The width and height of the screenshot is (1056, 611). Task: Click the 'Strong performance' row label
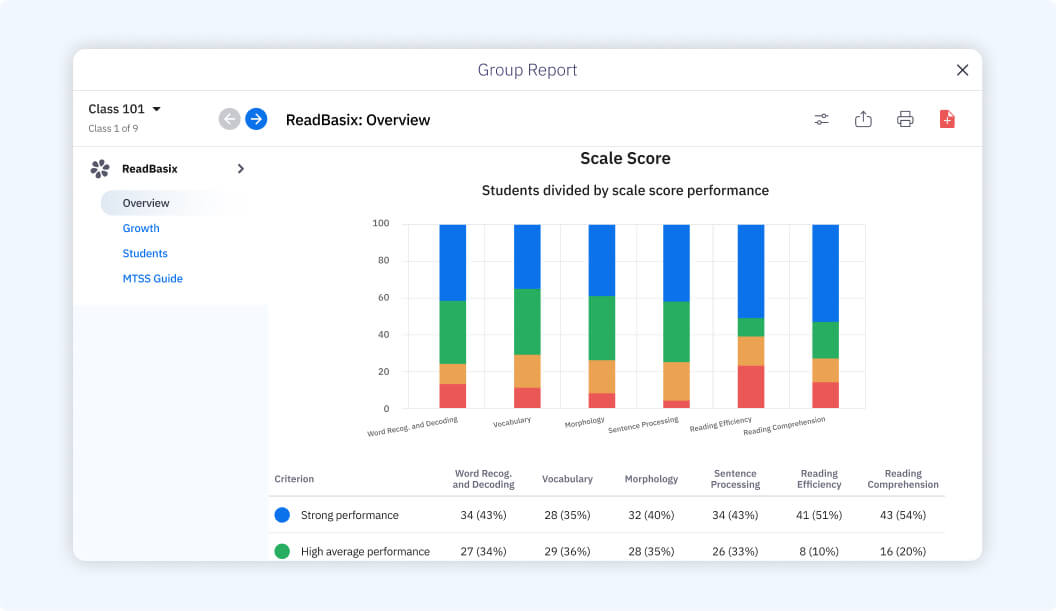[350, 515]
